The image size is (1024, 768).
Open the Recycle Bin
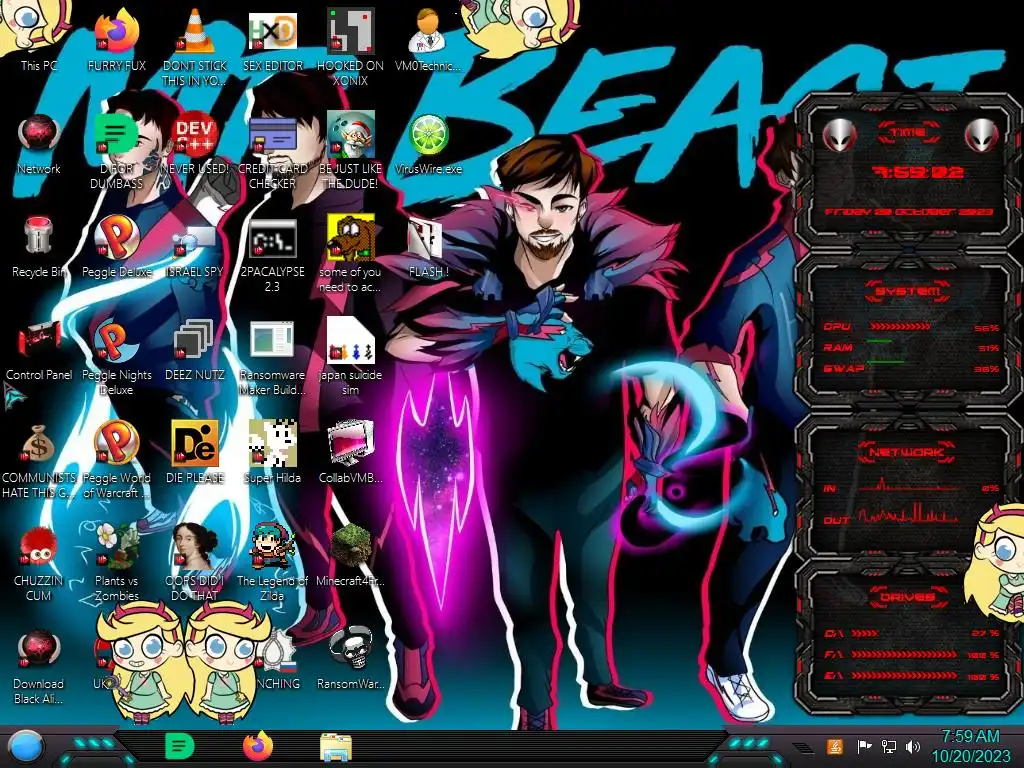coord(39,247)
